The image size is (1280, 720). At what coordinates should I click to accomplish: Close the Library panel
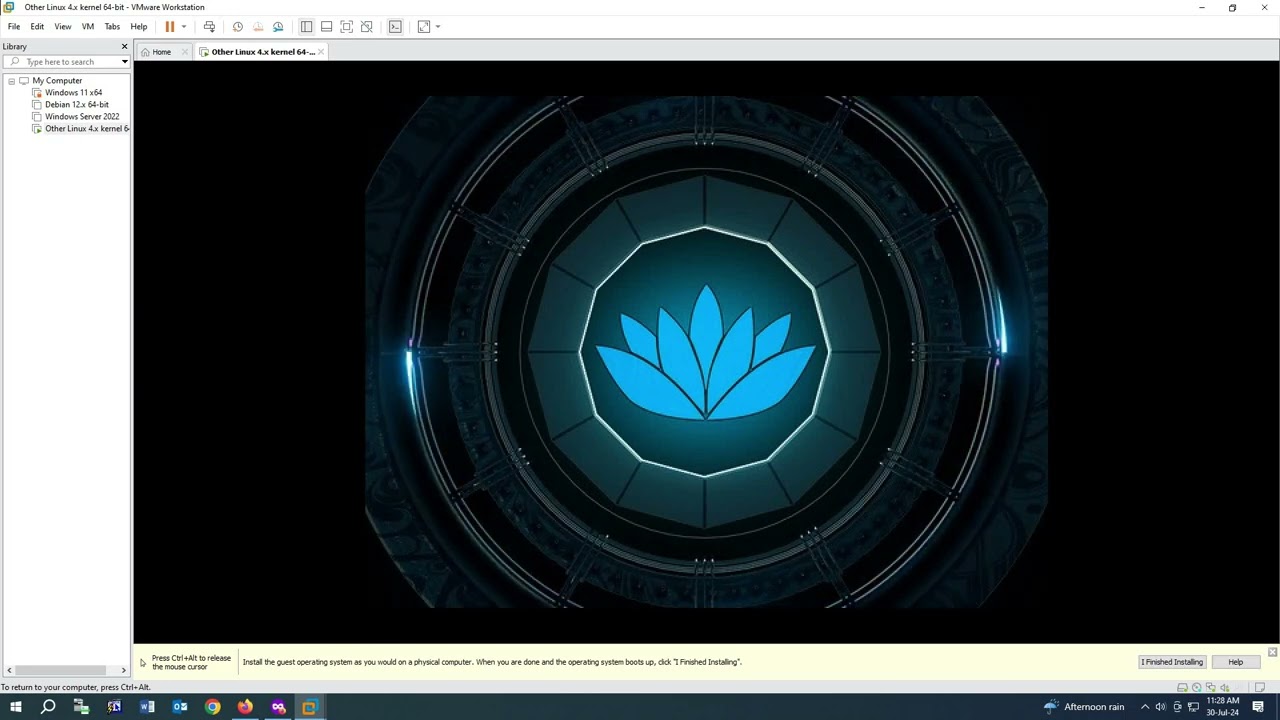124,47
